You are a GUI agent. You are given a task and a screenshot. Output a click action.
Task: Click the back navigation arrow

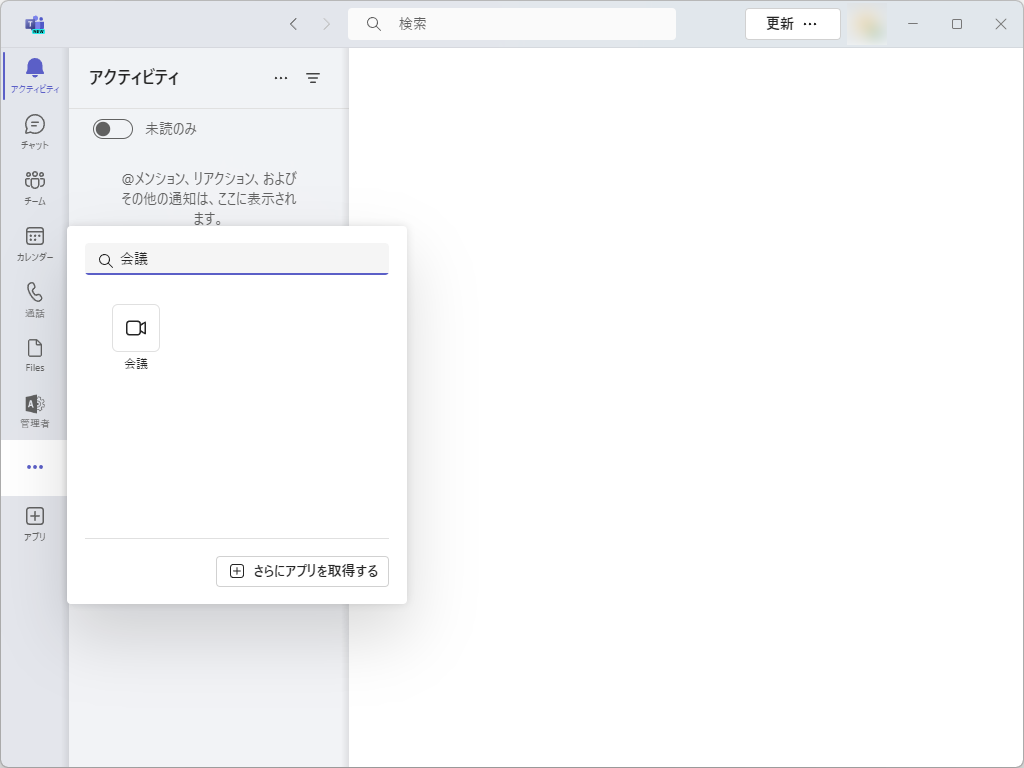(x=293, y=23)
